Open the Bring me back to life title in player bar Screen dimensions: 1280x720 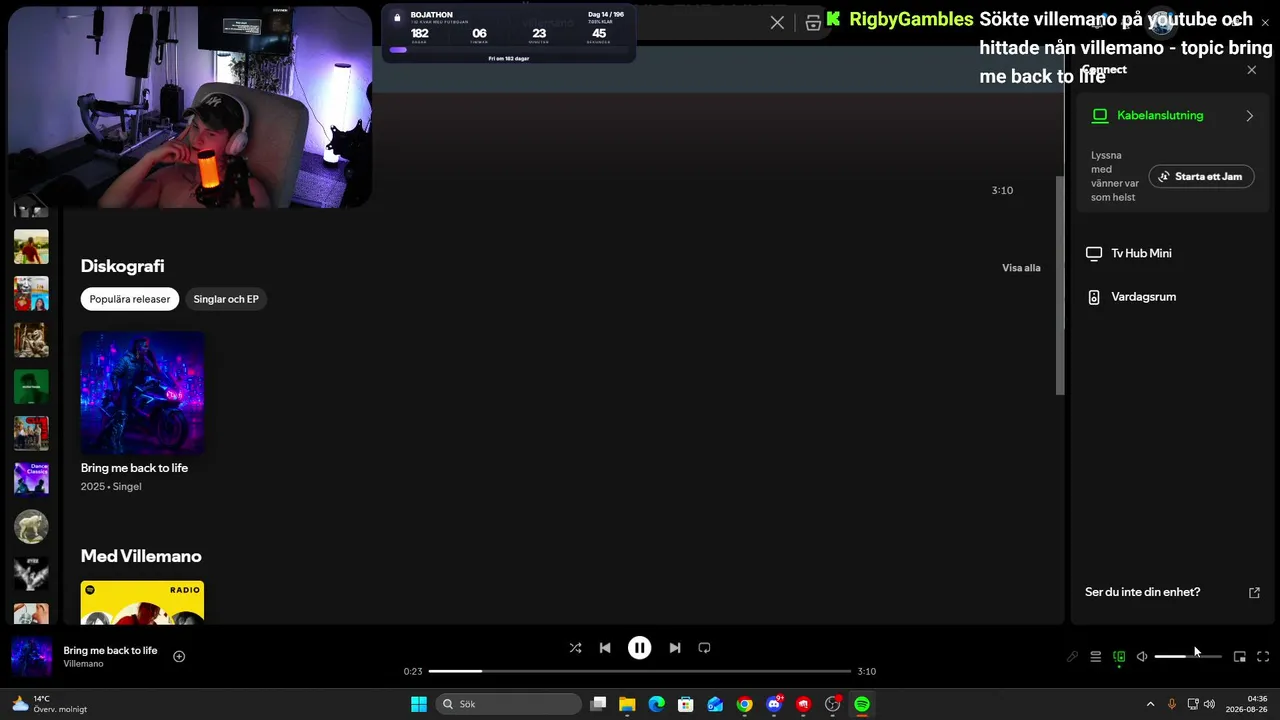tap(110, 650)
